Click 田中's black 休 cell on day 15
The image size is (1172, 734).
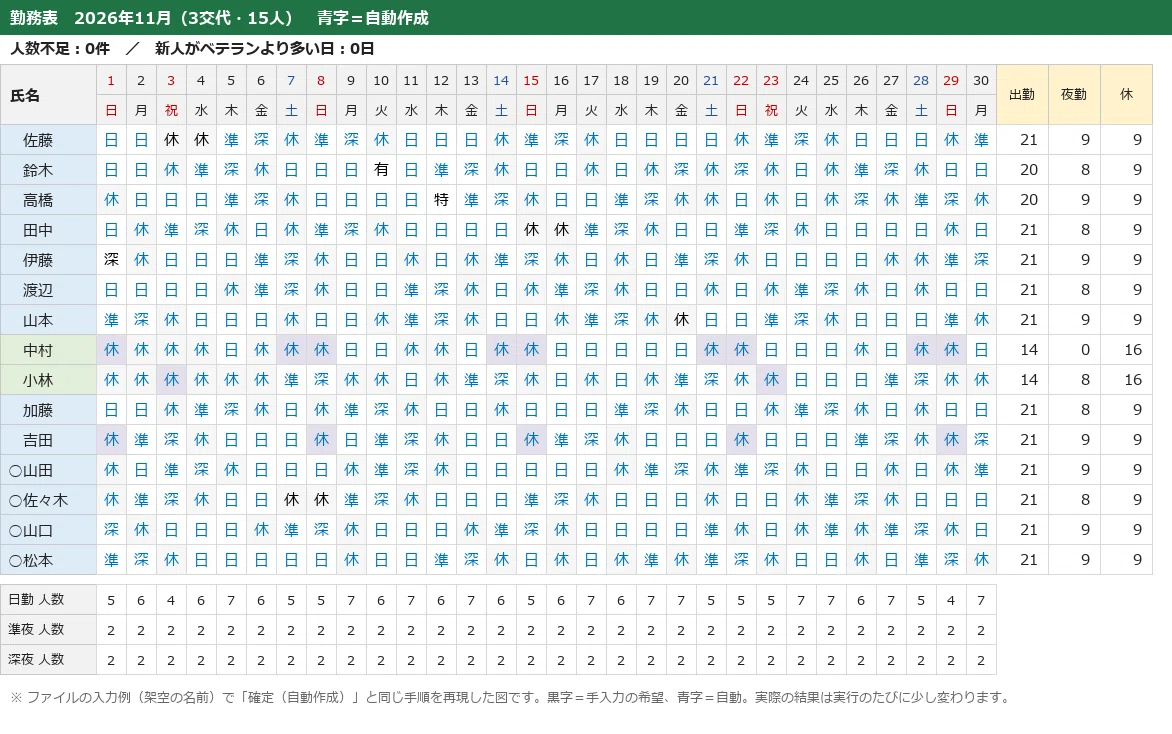(x=531, y=229)
